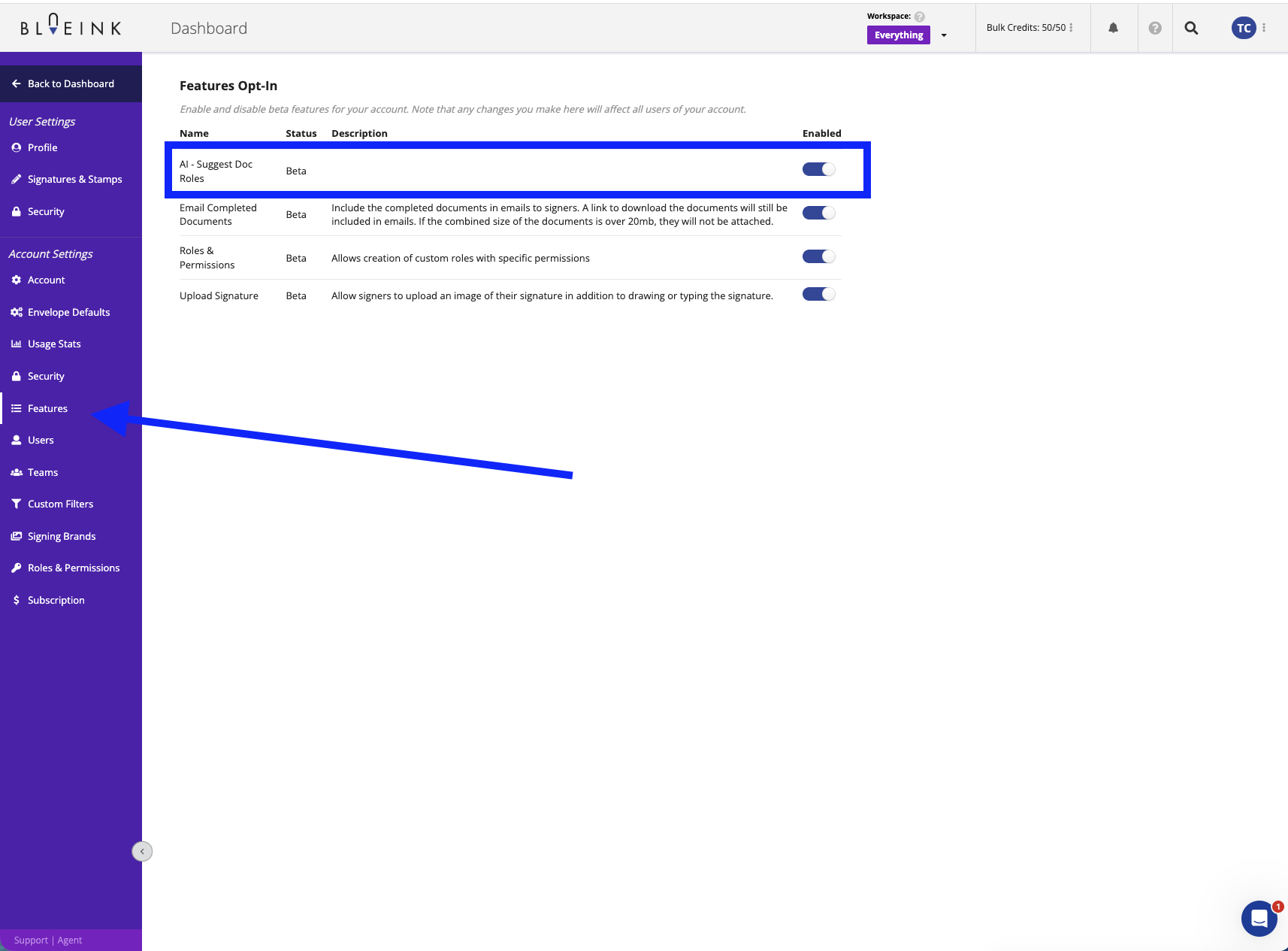
Task: Open the help question mark icon
Action: point(1155,28)
